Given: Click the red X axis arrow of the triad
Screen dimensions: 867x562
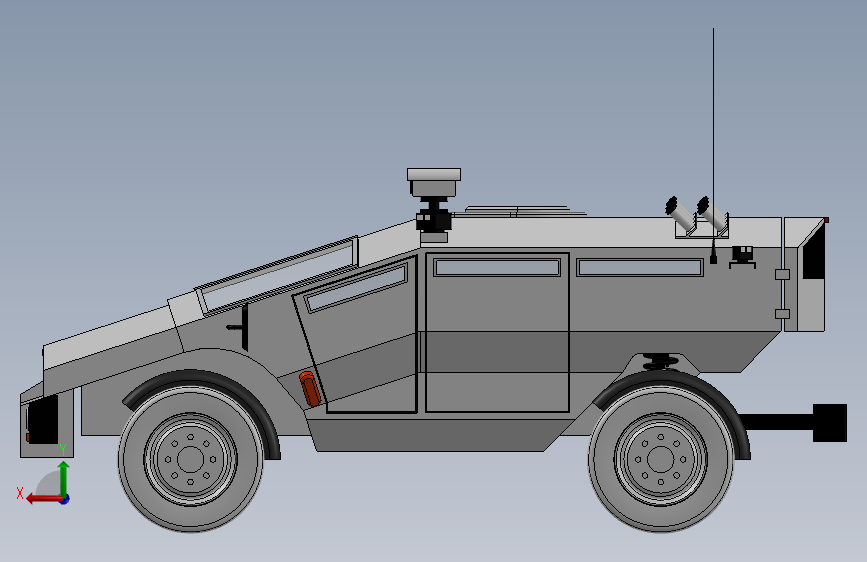Looking at the screenshot, I should pyautogui.click(x=43, y=499).
